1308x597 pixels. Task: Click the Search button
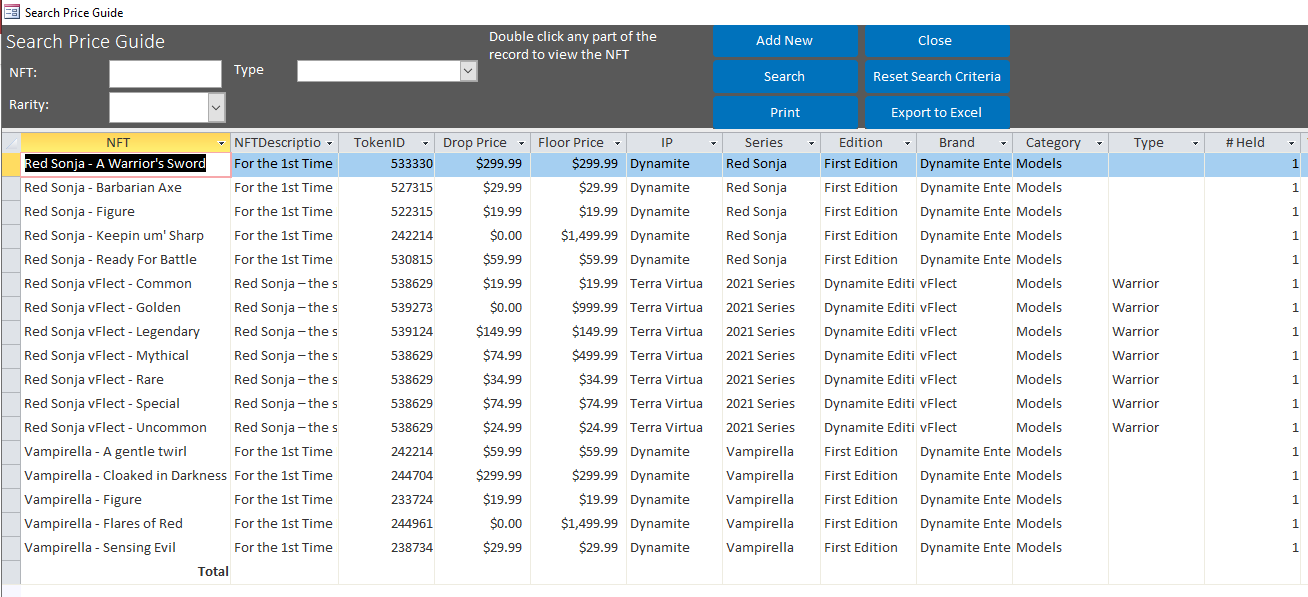785,77
